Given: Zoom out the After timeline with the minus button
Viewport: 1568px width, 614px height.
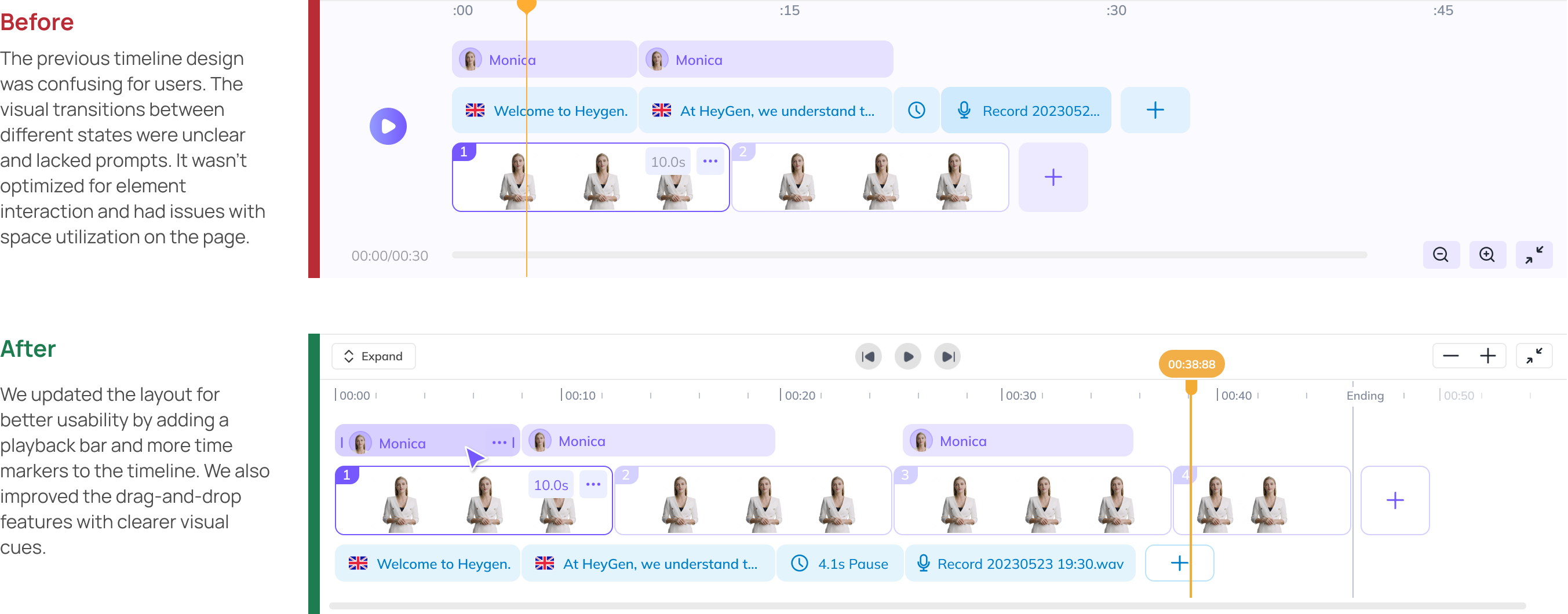Looking at the screenshot, I should pyautogui.click(x=1450, y=356).
